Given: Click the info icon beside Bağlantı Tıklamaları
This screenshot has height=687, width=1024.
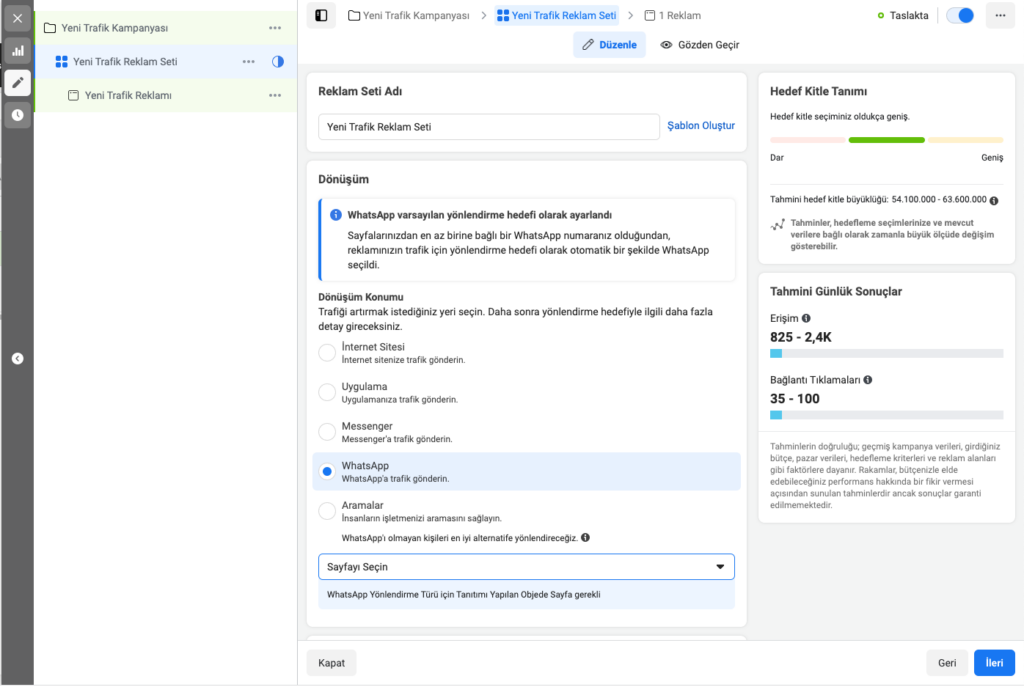Looking at the screenshot, I should [867, 380].
